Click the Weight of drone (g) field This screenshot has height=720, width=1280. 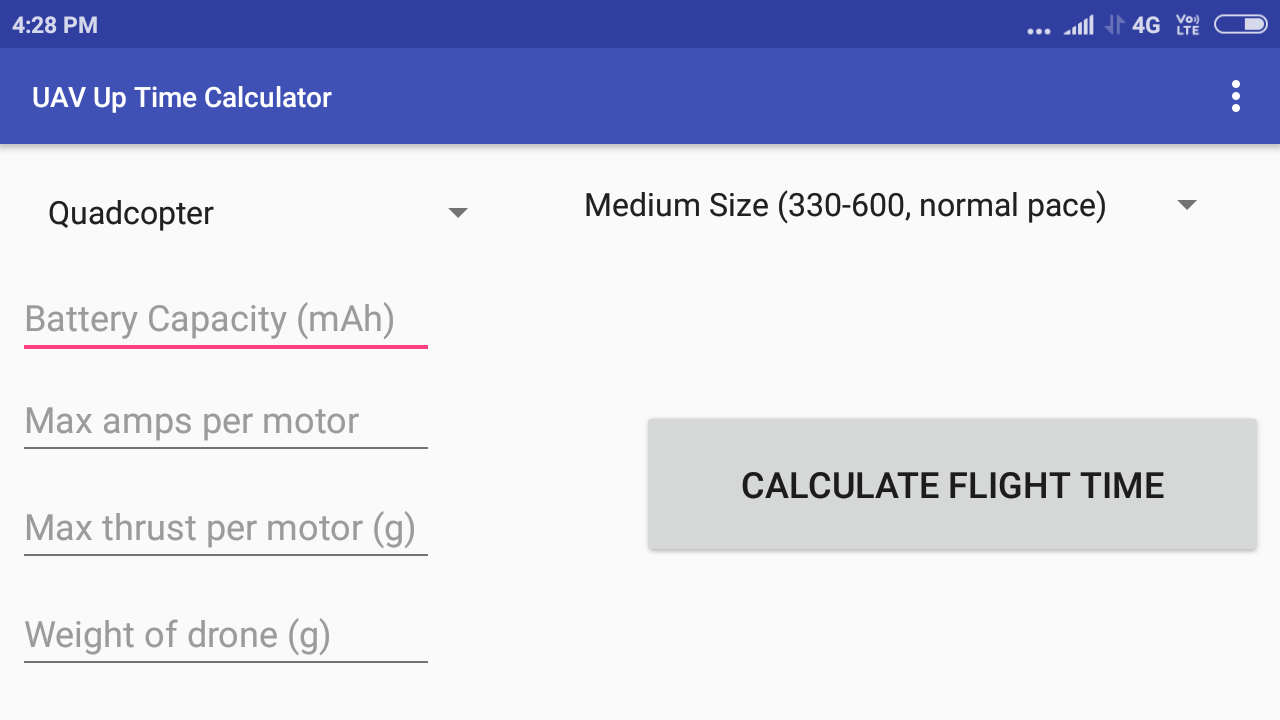coord(225,635)
